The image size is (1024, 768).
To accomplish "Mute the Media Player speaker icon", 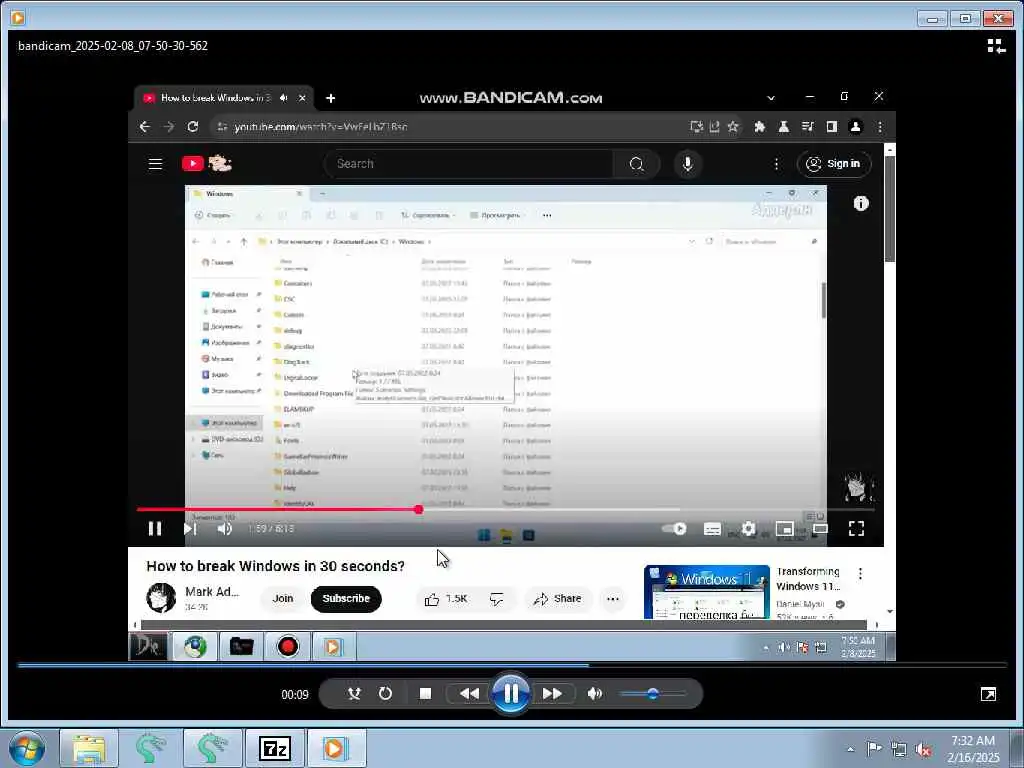I will point(594,694).
